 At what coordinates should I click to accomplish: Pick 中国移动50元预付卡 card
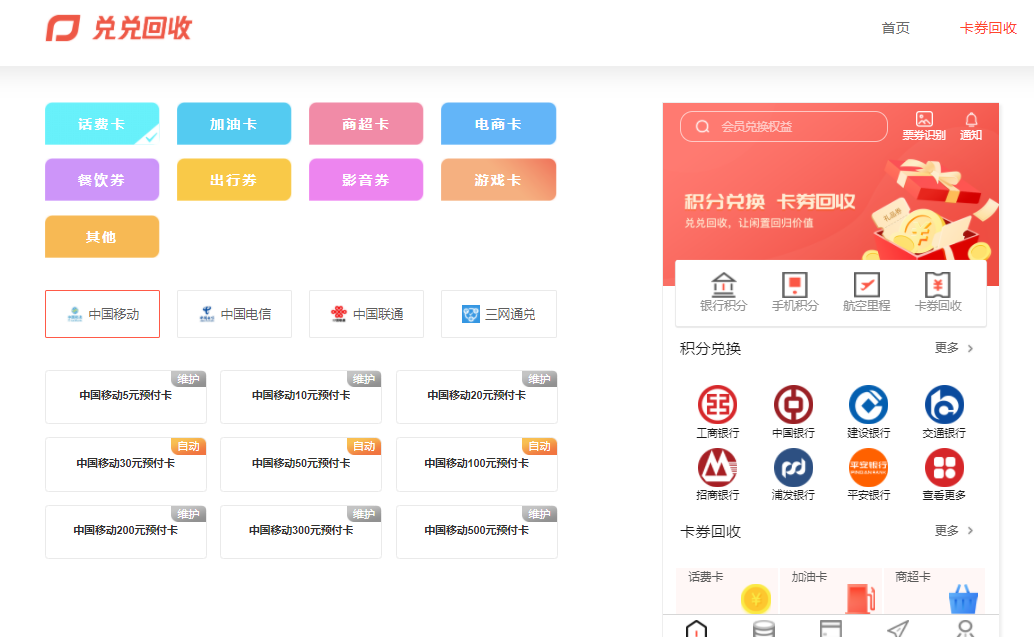click(301, 464)
